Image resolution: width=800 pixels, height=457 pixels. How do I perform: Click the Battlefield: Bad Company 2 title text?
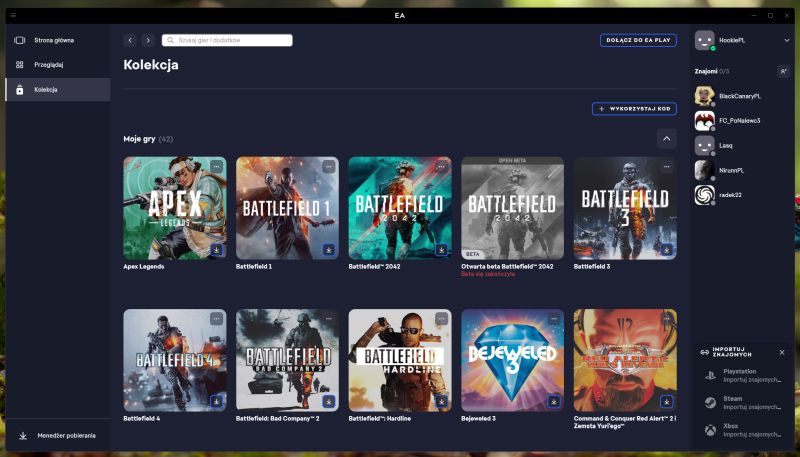[278, 418]
